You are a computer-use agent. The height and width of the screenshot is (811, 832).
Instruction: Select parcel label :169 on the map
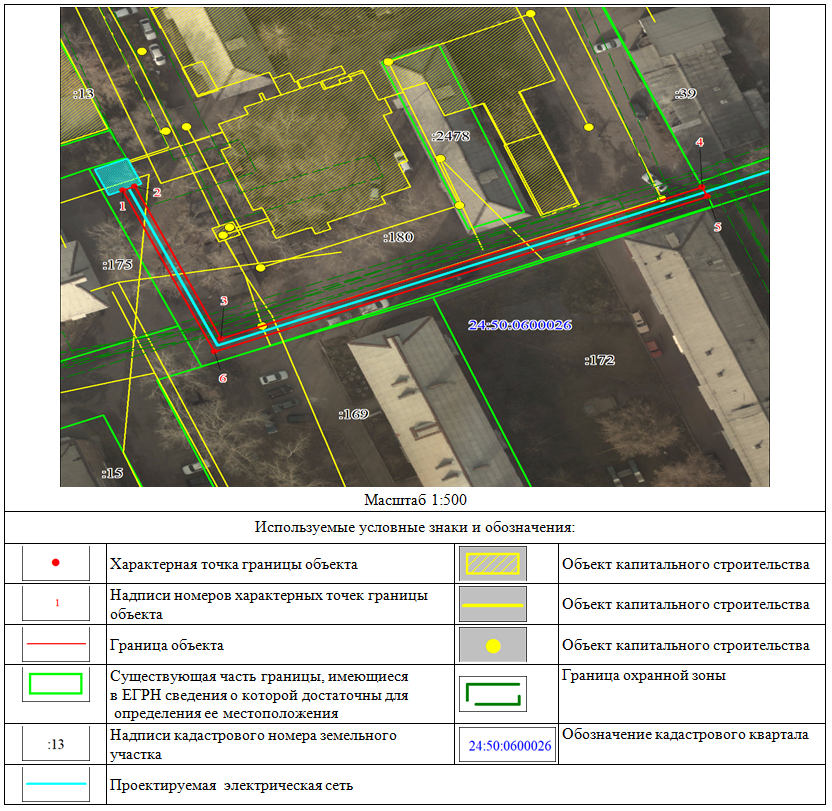353,413
